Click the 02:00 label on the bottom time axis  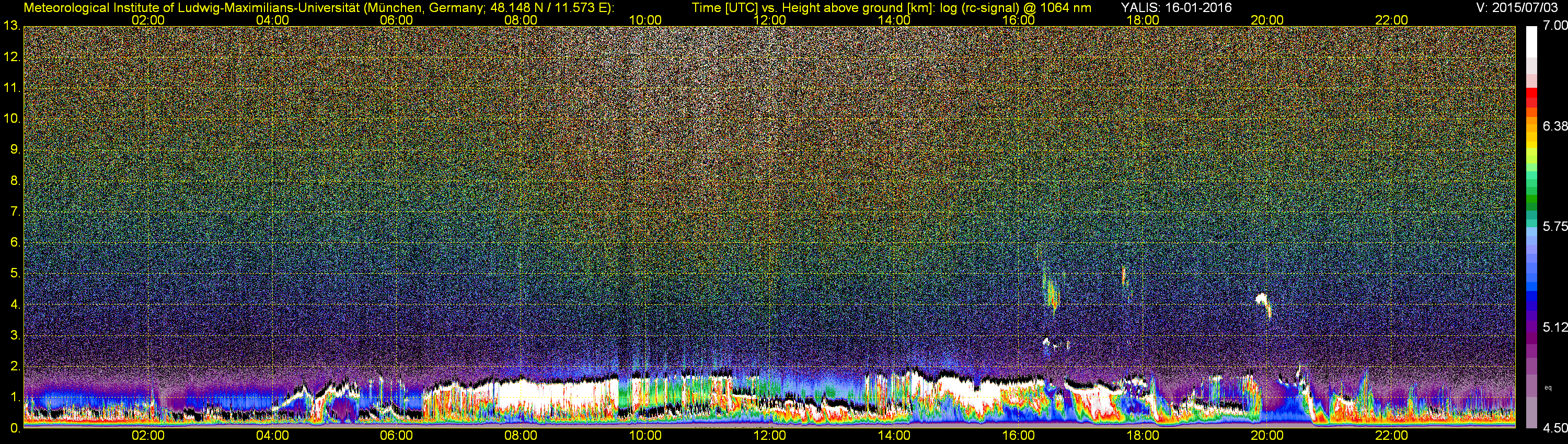click(148, 436)
